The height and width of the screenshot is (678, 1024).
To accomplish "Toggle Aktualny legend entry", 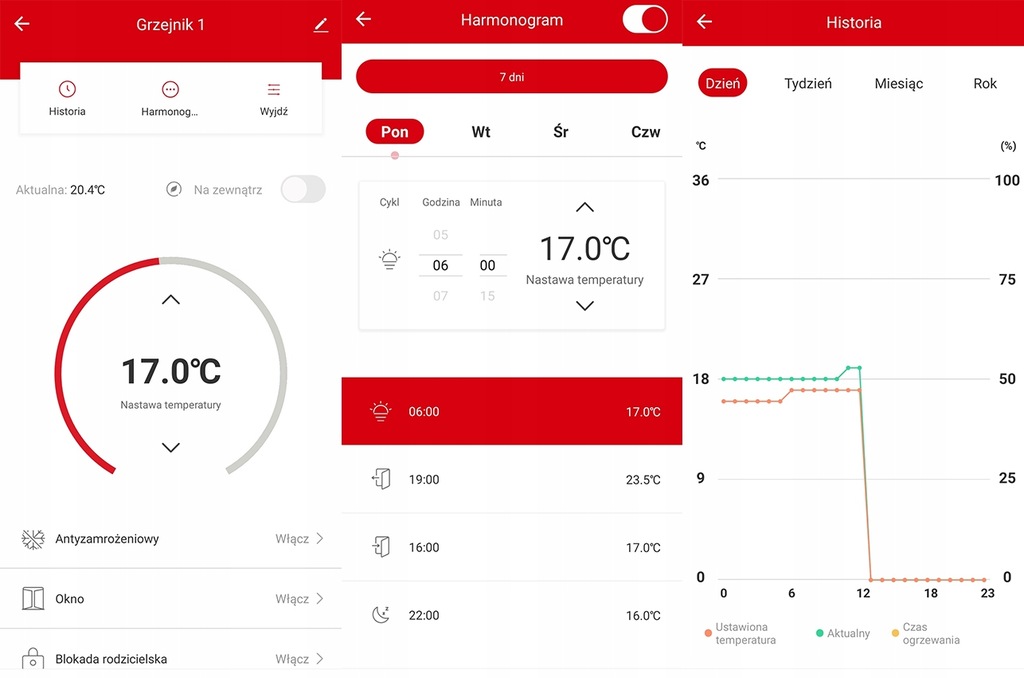I will click(843, 633).
